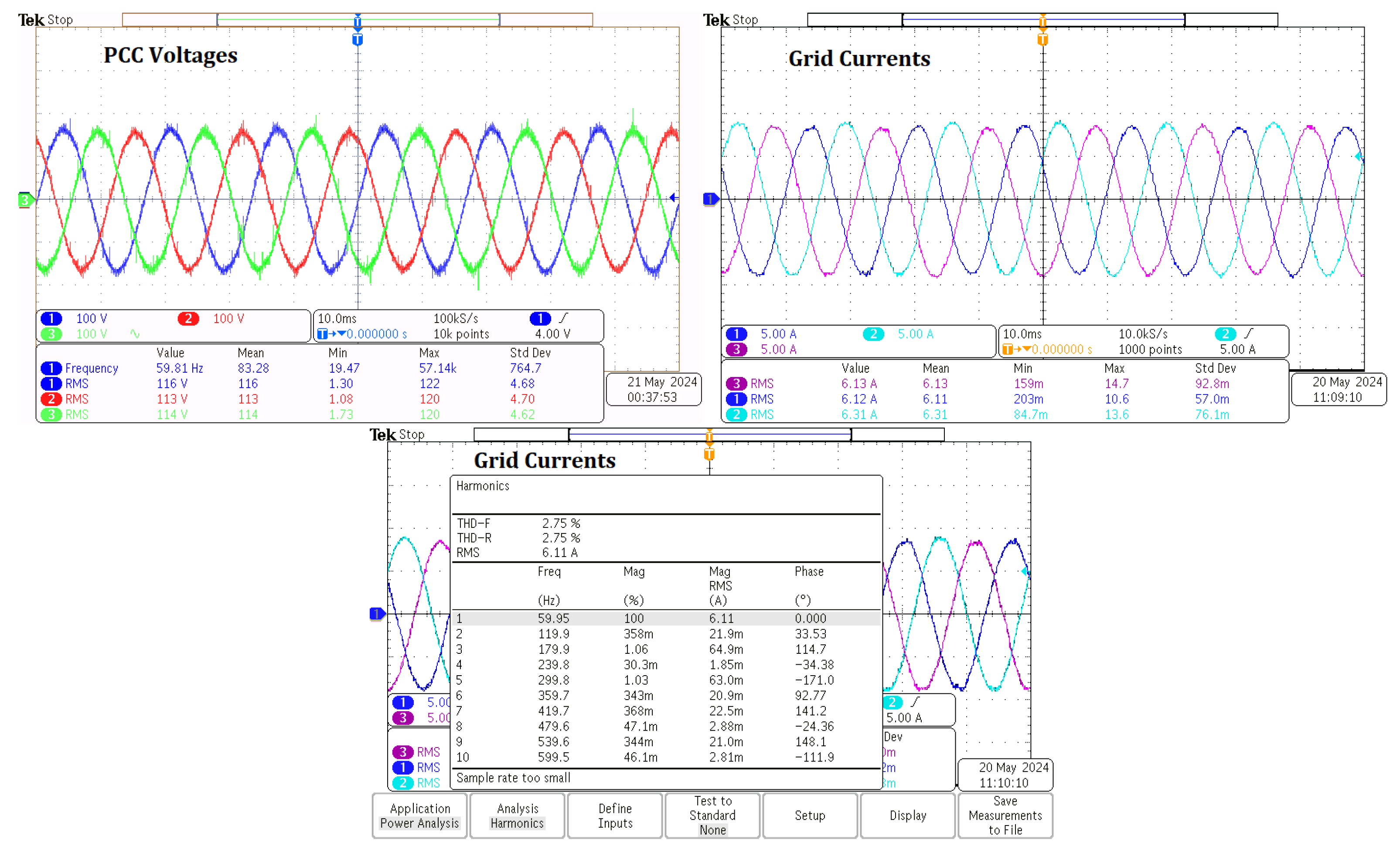Click the trigger level arrow at right edge of PCC Voltages

673,197
